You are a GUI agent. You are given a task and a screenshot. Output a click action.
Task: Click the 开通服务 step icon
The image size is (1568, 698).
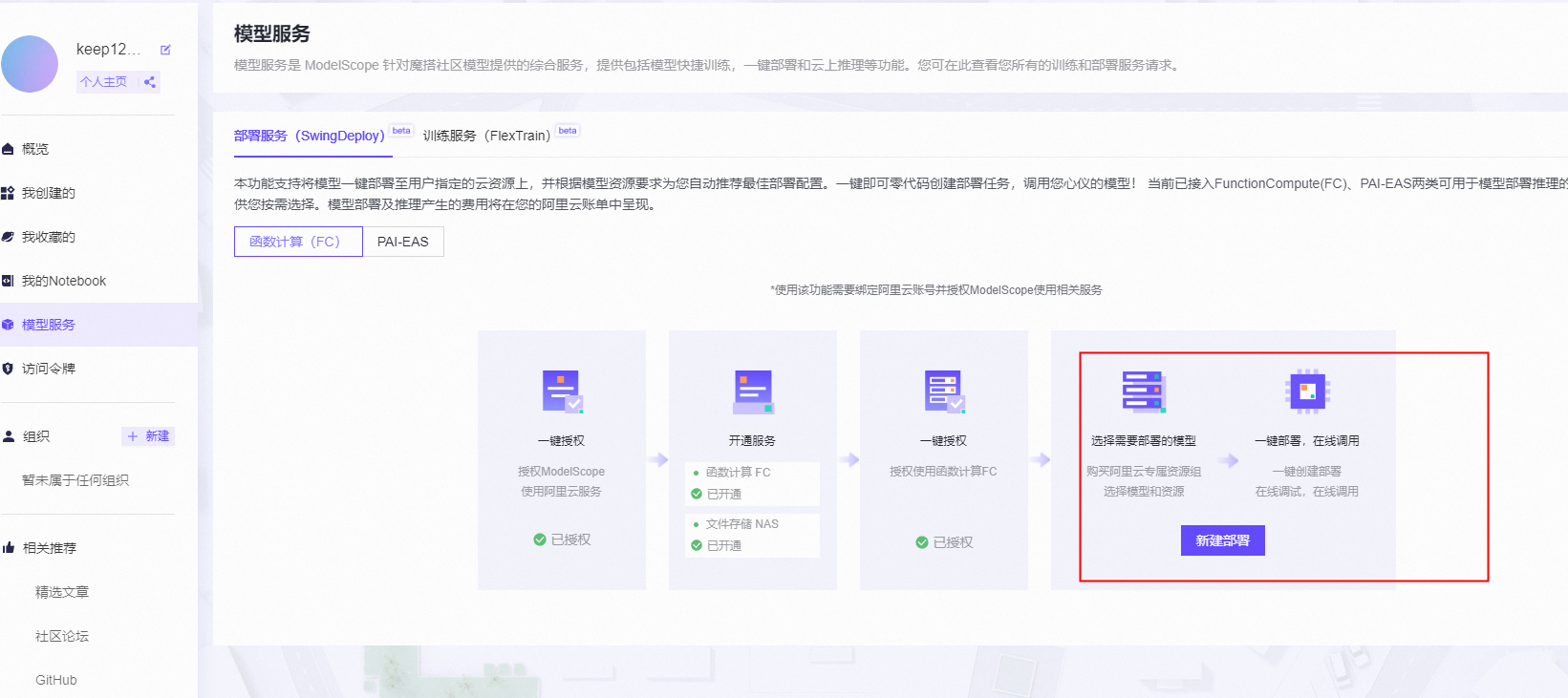click(x=753, y=391)
